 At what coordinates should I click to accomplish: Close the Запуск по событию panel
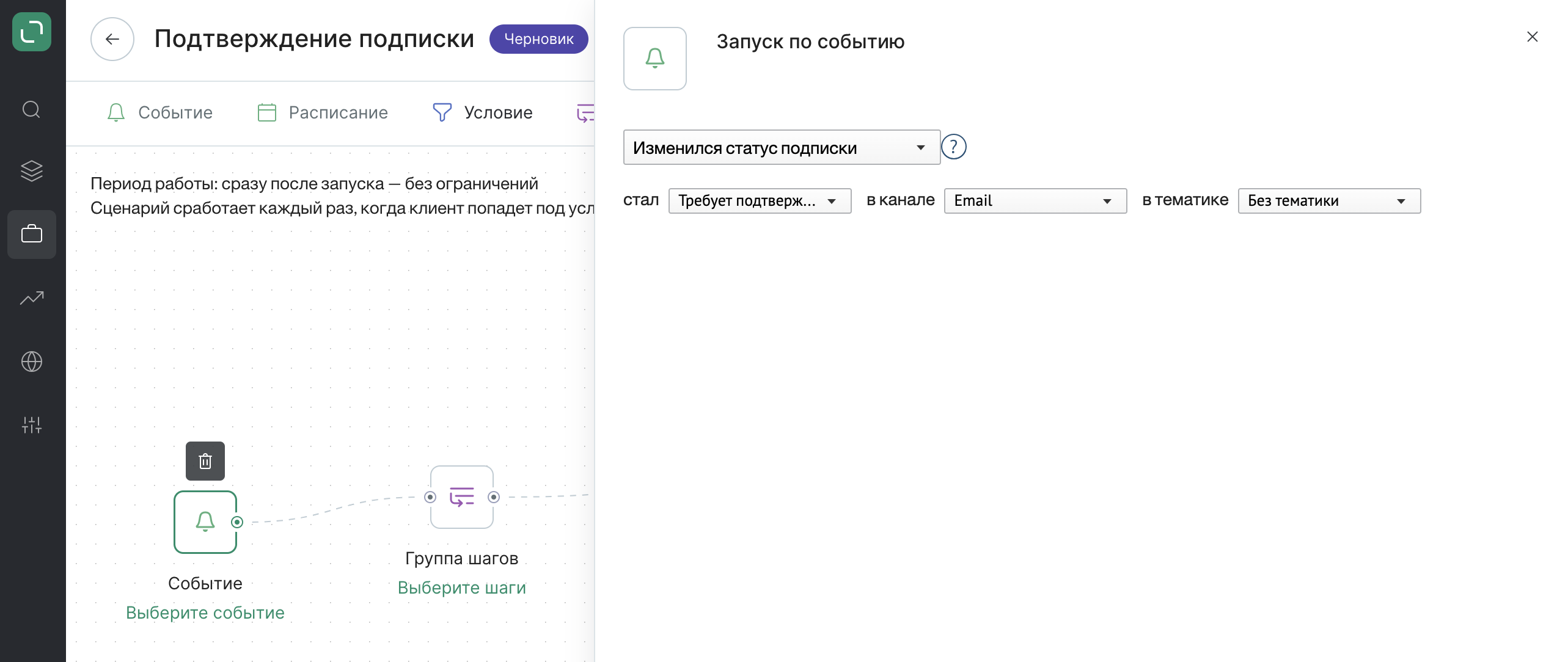click(x=1533, y=37)
